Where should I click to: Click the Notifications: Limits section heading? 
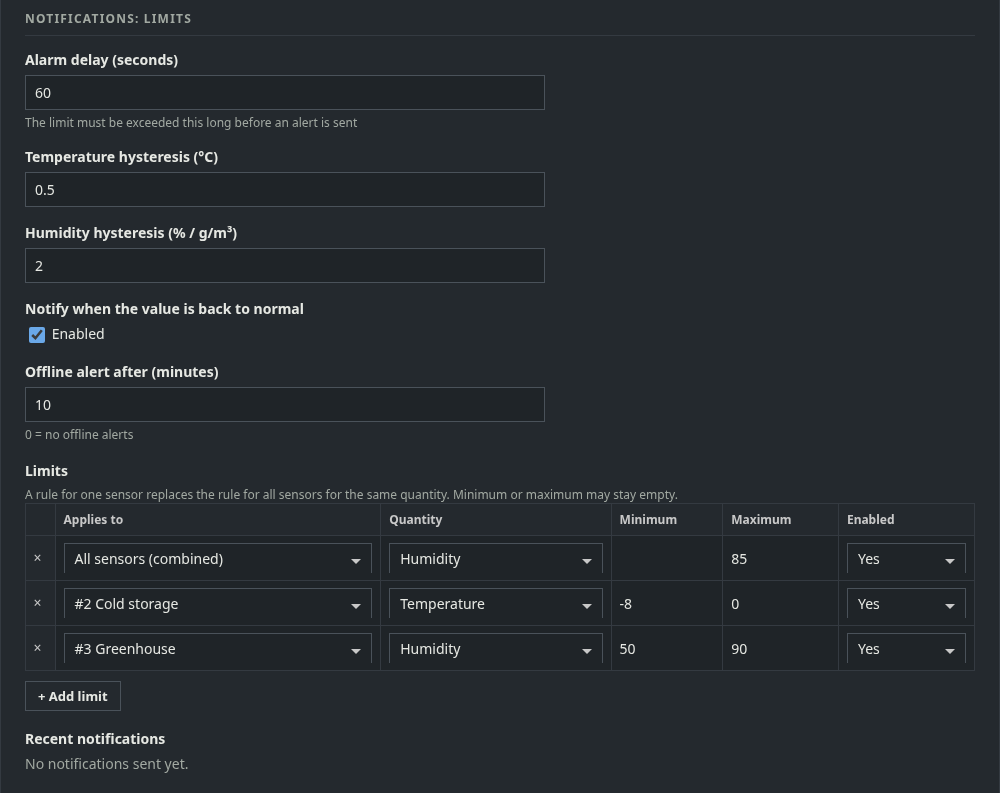(108, 19)
